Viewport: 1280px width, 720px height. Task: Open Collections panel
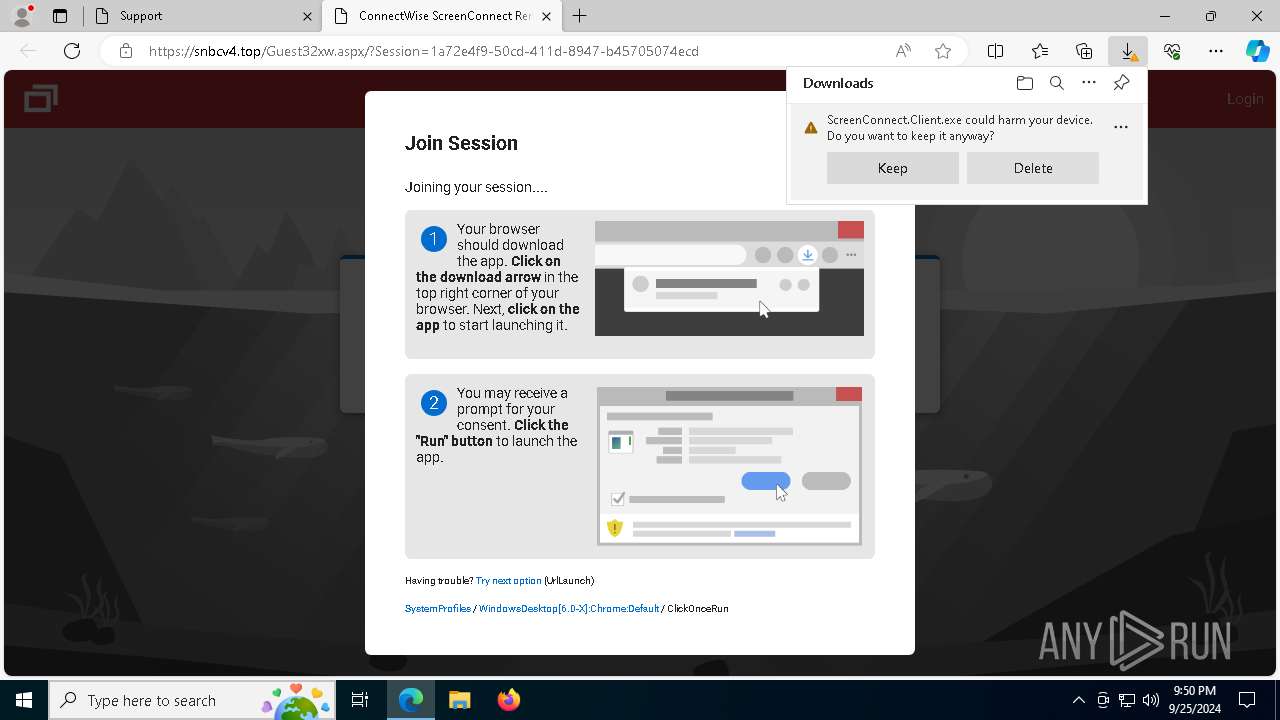(x=1084, y=51)
